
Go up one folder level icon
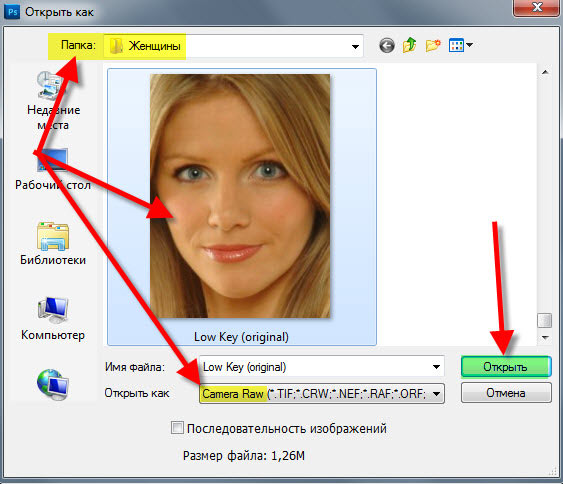coord(409,45)
